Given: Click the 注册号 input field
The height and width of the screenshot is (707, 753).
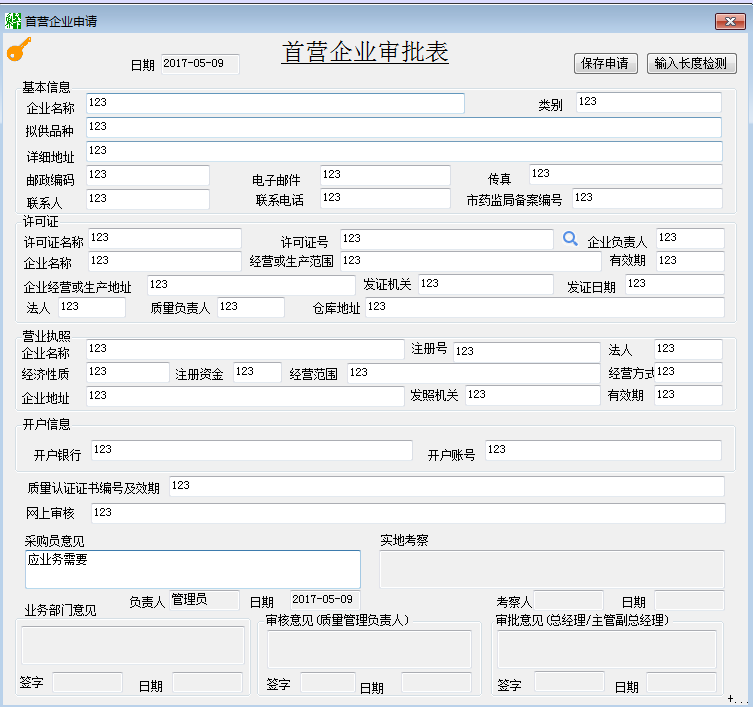Looking at the screenshot, I should click(x=526, y=352).
